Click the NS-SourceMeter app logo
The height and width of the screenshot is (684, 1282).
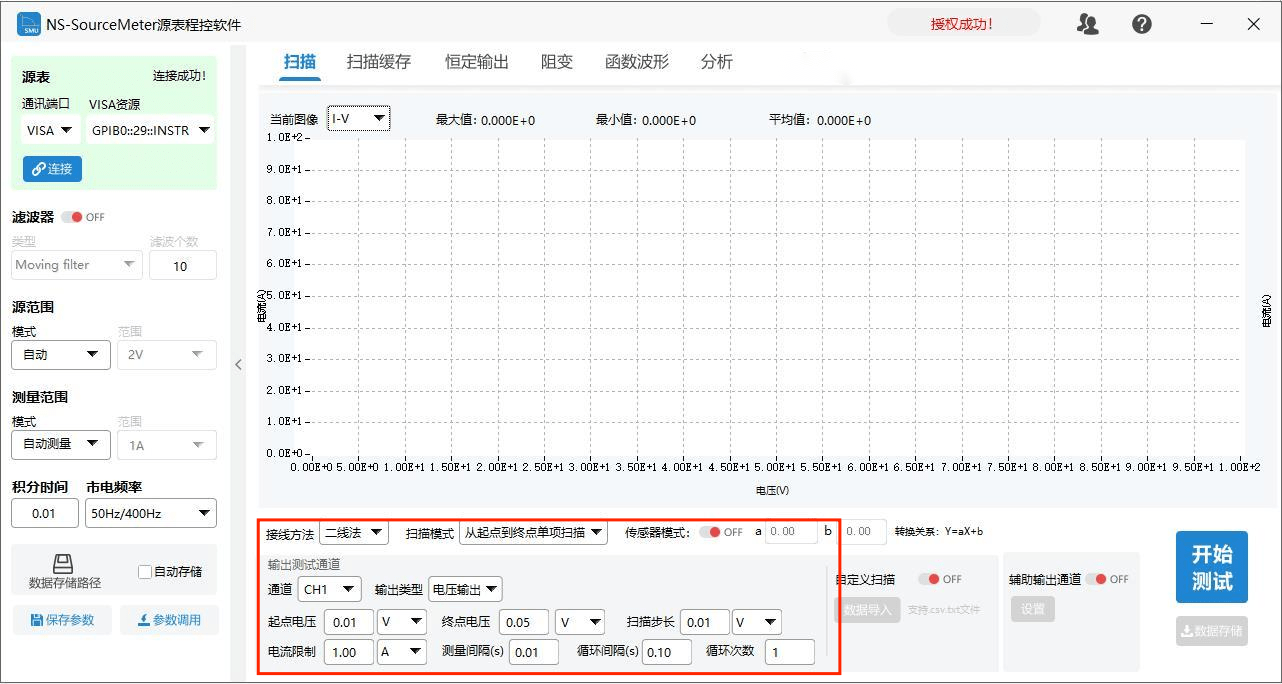pyautogui.click(x=26, y=23)
